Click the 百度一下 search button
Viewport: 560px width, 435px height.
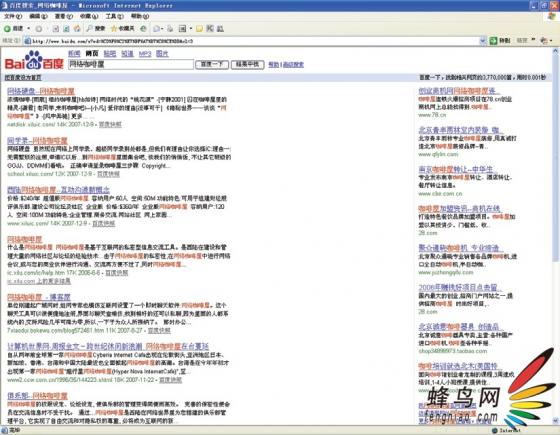212,64
